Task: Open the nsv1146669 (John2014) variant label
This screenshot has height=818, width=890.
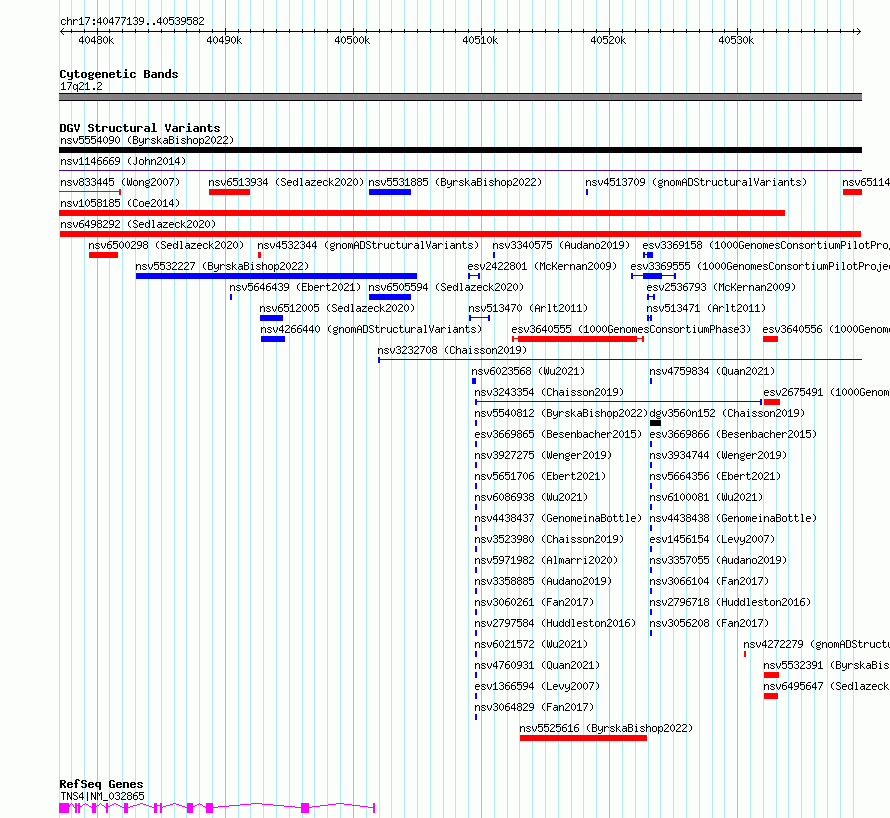Action: point(123,161)
